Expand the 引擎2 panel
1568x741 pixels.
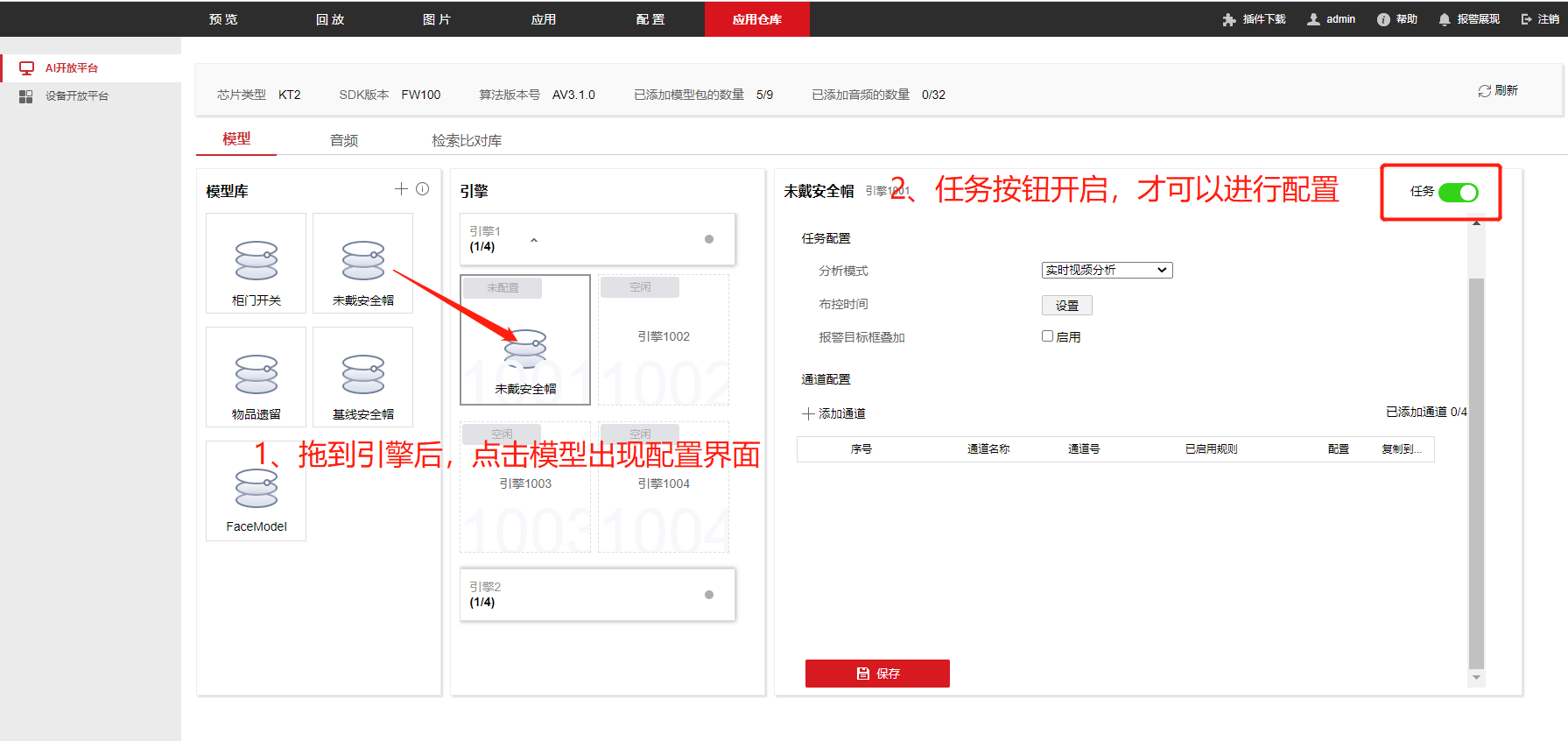[x=597, y=595]
